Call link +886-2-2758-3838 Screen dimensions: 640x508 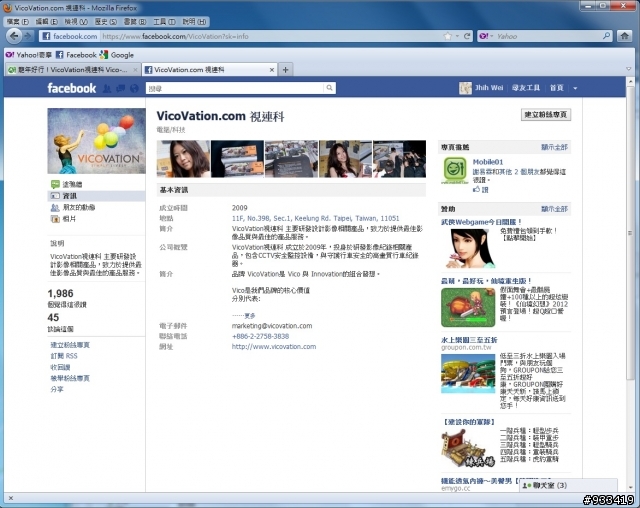point(260,336)
